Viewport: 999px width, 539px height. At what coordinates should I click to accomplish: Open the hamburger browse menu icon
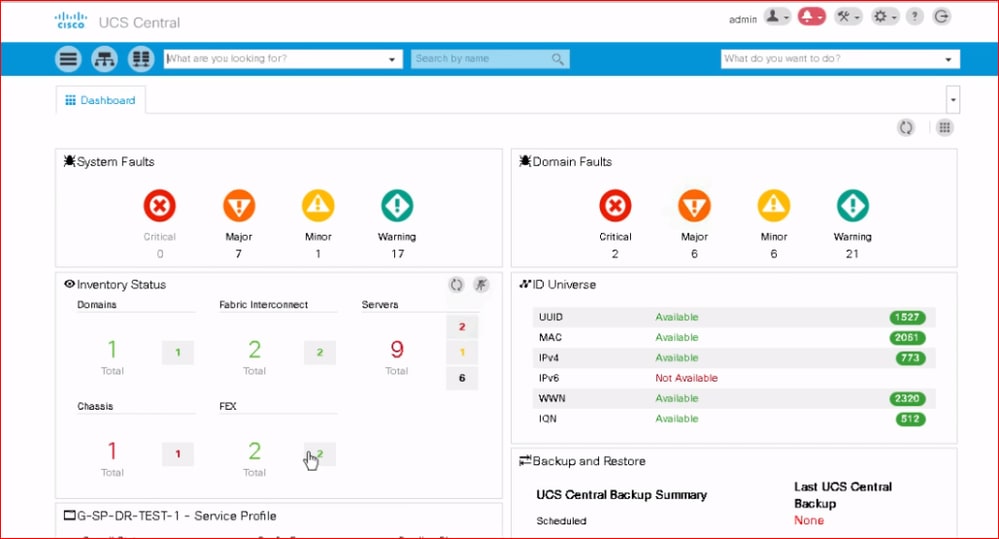coord(68,59)
